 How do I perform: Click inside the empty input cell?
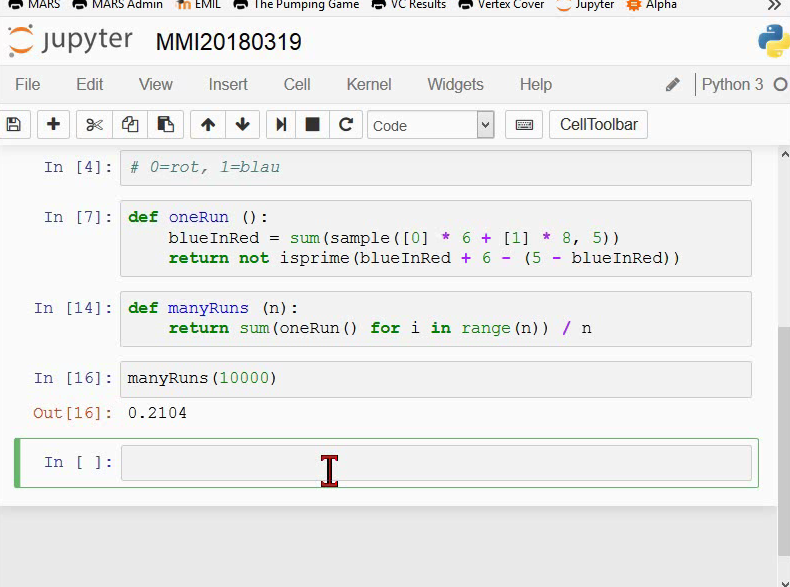(436, 463)
